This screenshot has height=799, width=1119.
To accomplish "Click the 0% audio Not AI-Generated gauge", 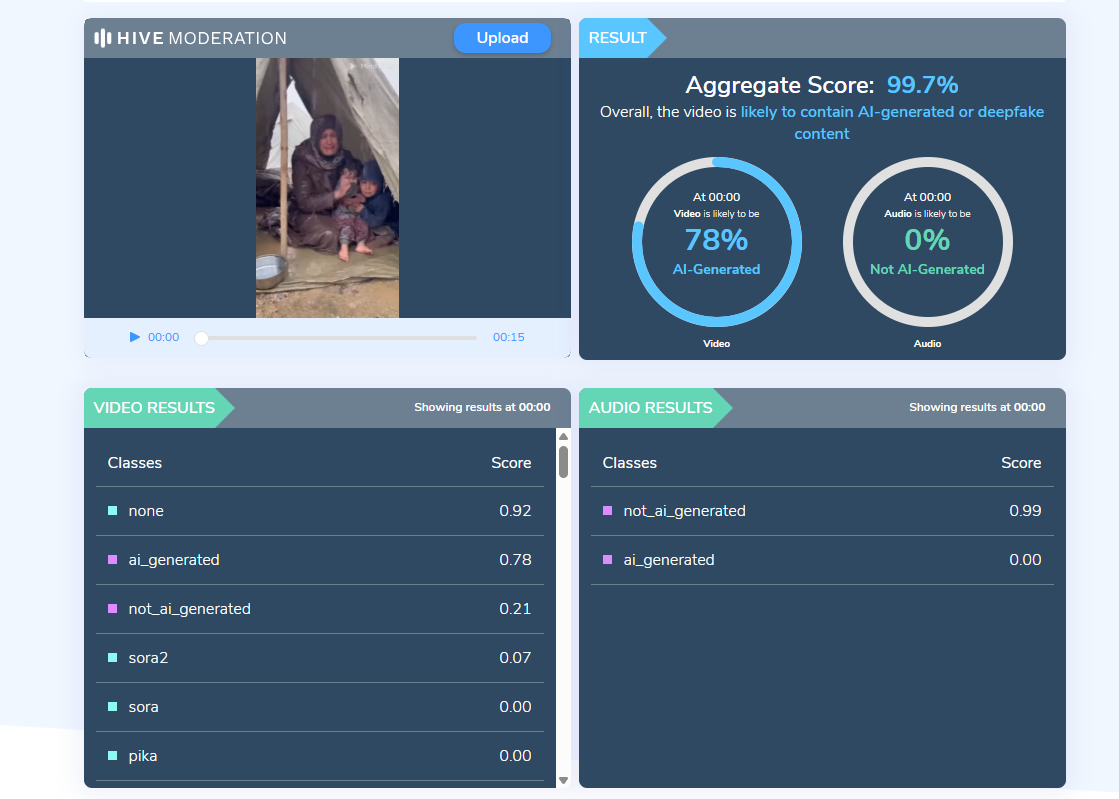I will pyautogui.click(x=927, y=242).
